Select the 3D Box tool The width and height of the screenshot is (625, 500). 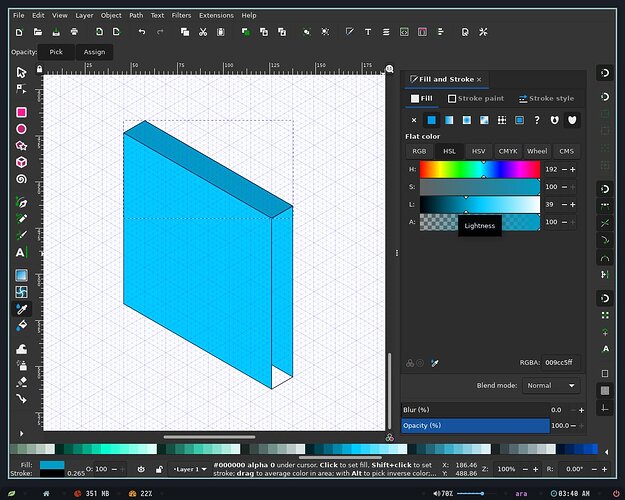click(22, 162)
